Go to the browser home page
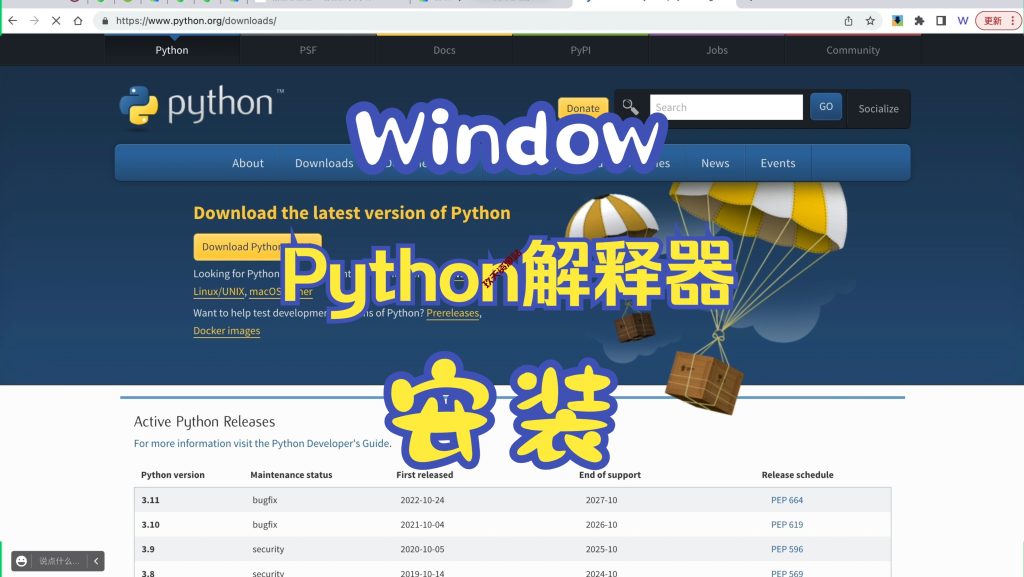This screenshot has width=1024, height=577. click(78, 20)
